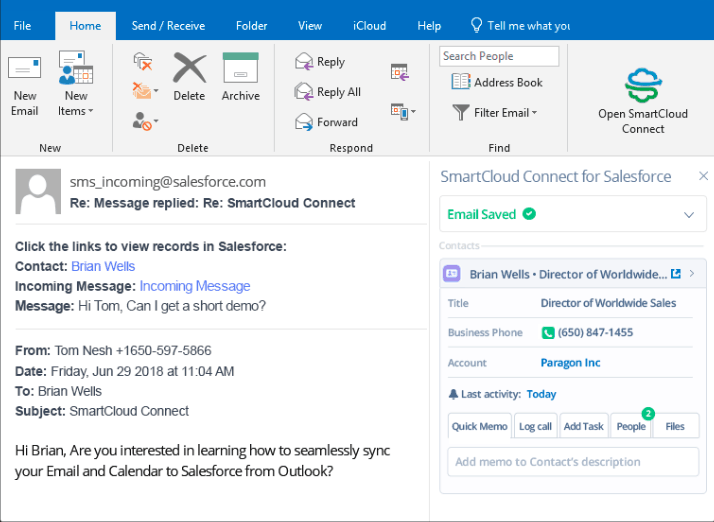Open the New Items menu
Image resolution: width=714 pixels, height=522 pixels.
pos(76,84)
